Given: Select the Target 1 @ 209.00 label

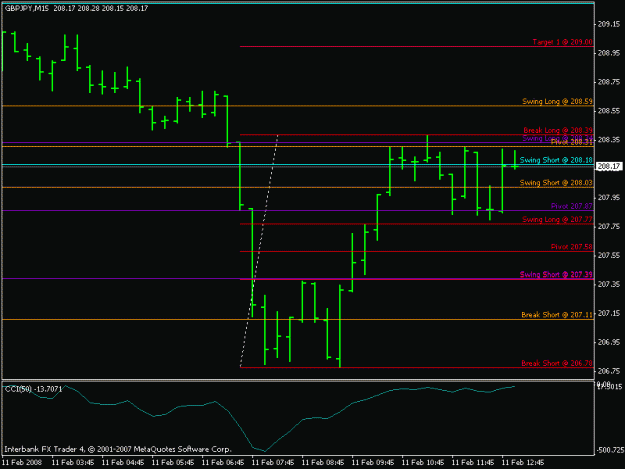Looking at the screenshot, I should [562, 42].
